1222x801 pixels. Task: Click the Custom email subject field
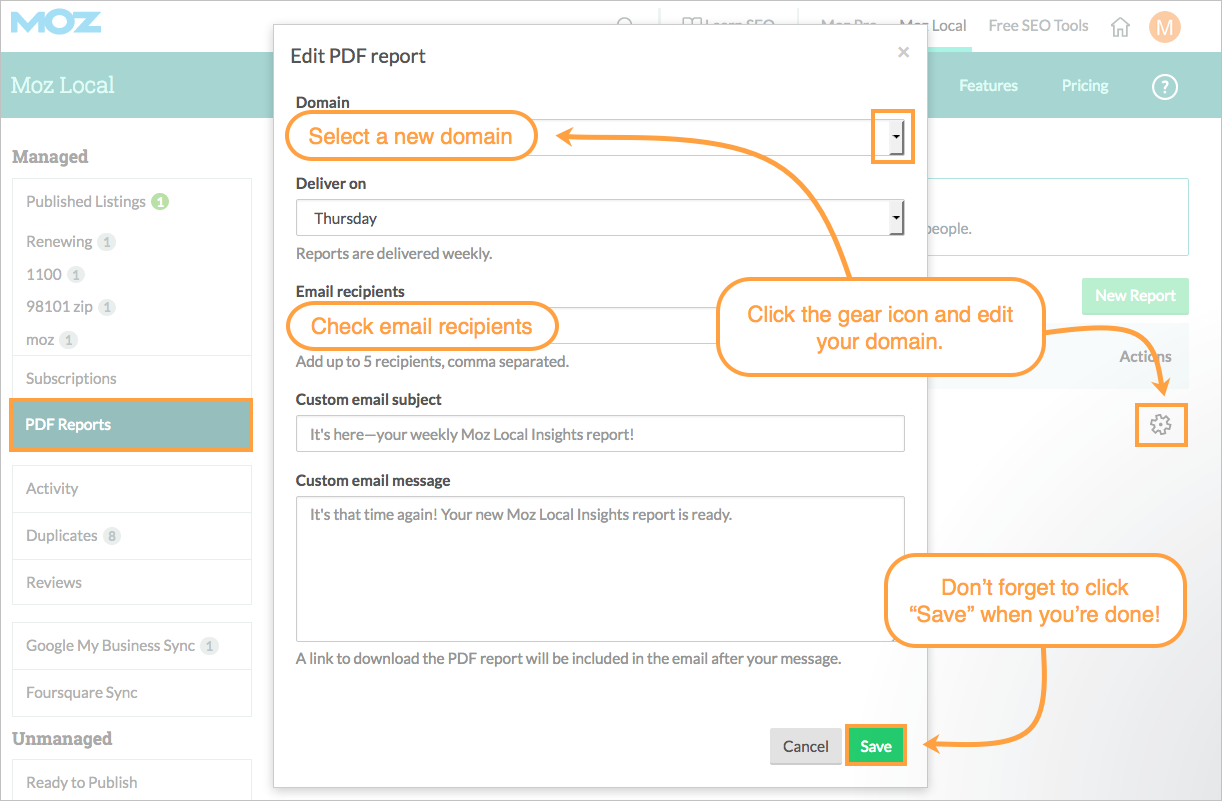pos(600,434)
